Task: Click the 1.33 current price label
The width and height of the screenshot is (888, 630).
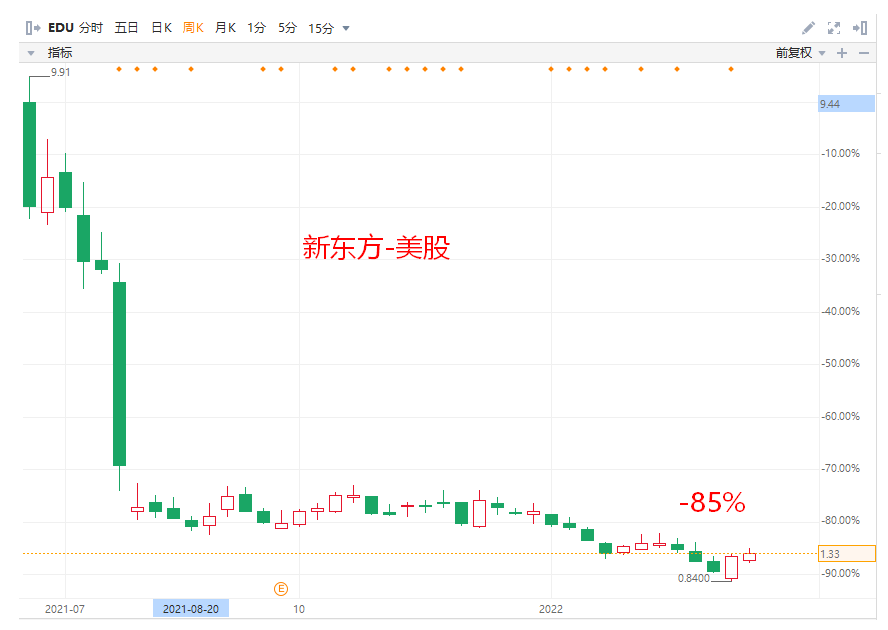Action: click(846, 554)
